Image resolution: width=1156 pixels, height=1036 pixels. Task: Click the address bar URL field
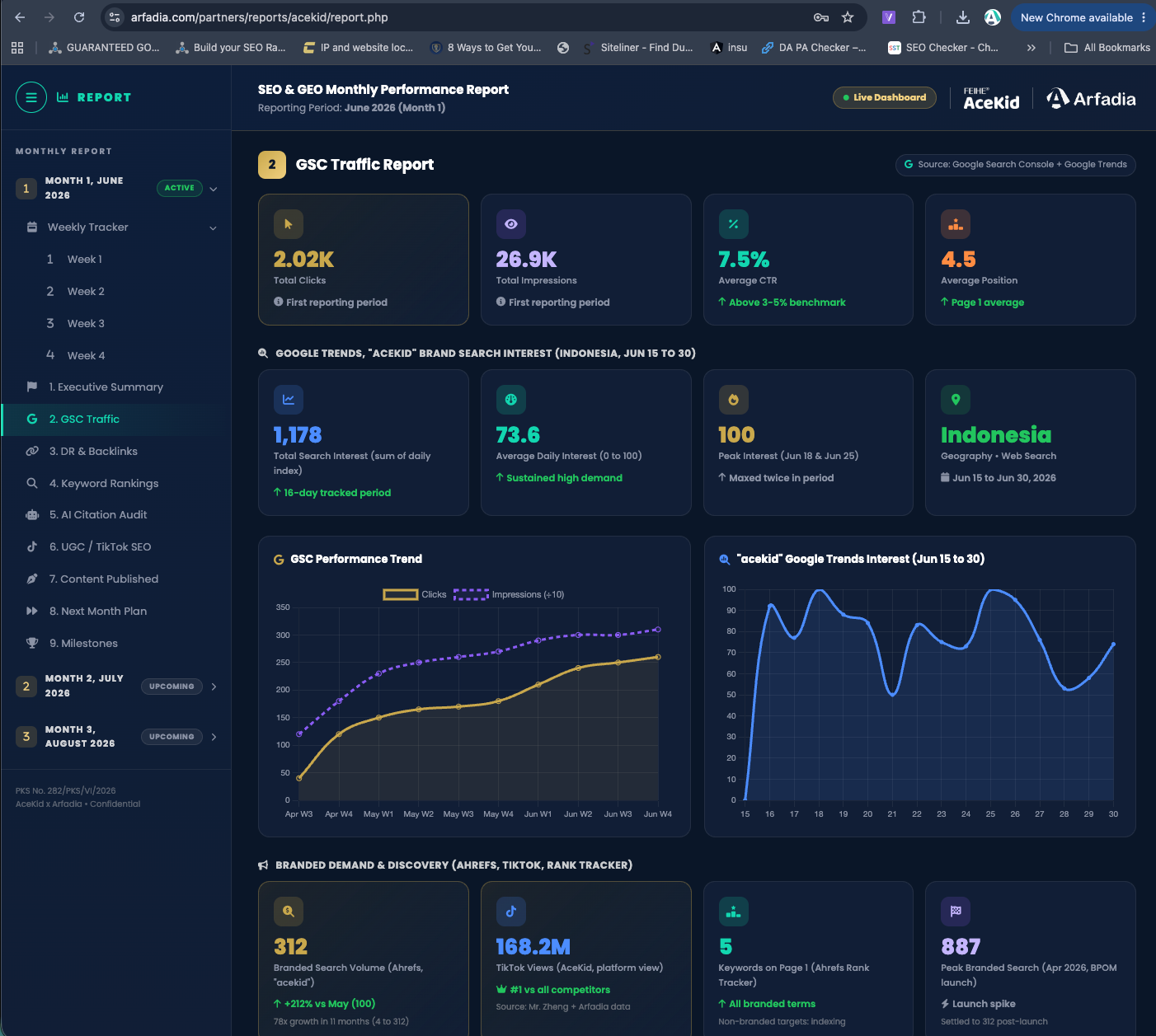click(466, 17)
